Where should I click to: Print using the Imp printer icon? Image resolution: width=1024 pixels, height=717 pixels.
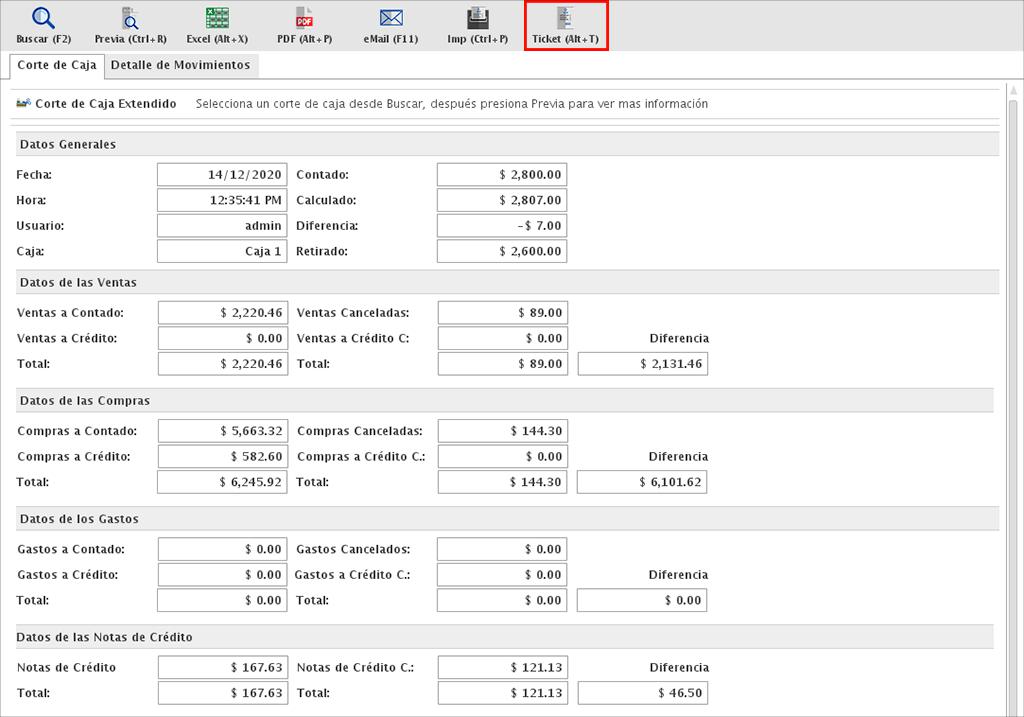[478, 18]
